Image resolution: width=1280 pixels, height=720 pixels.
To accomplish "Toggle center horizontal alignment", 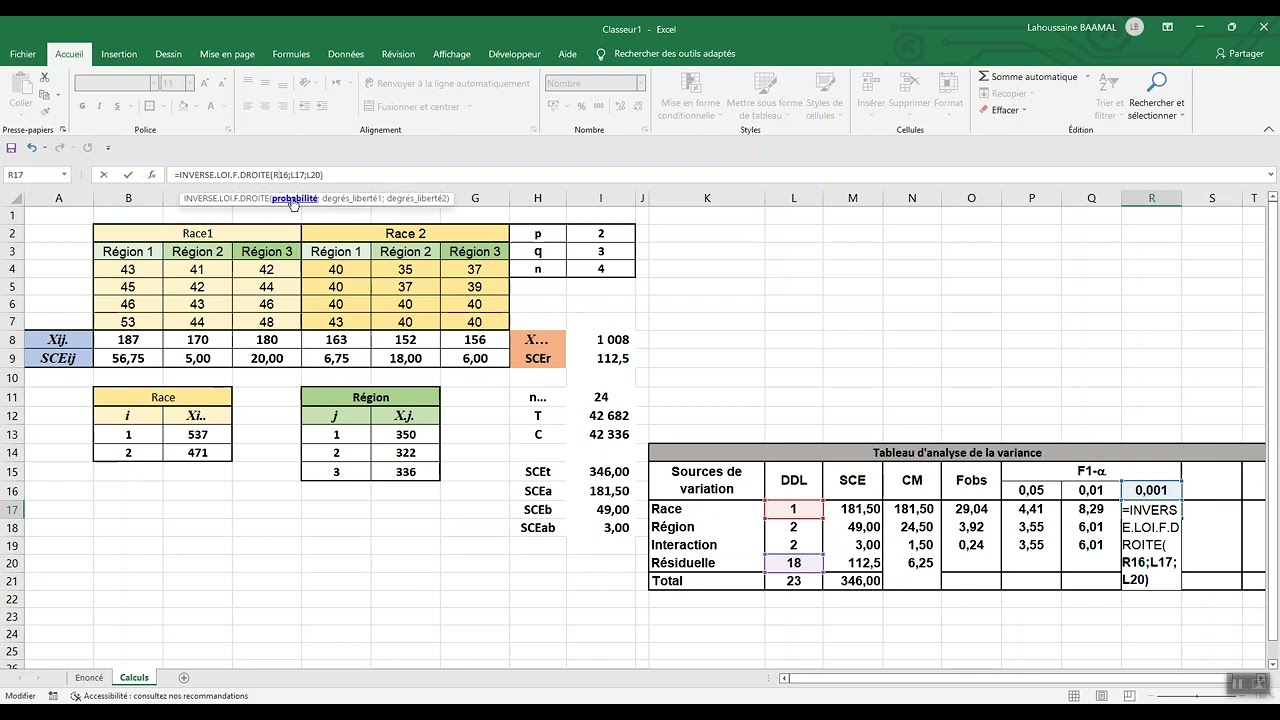I will 265,106.
